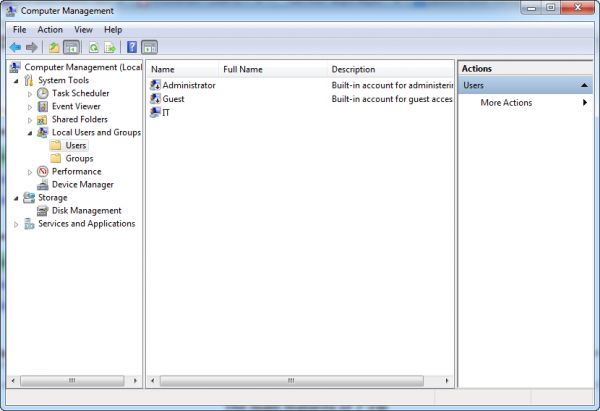Click the Users folder icon in tree
Image resolution: width=600 pixels, height=411 pixels.
pos(56,145)
